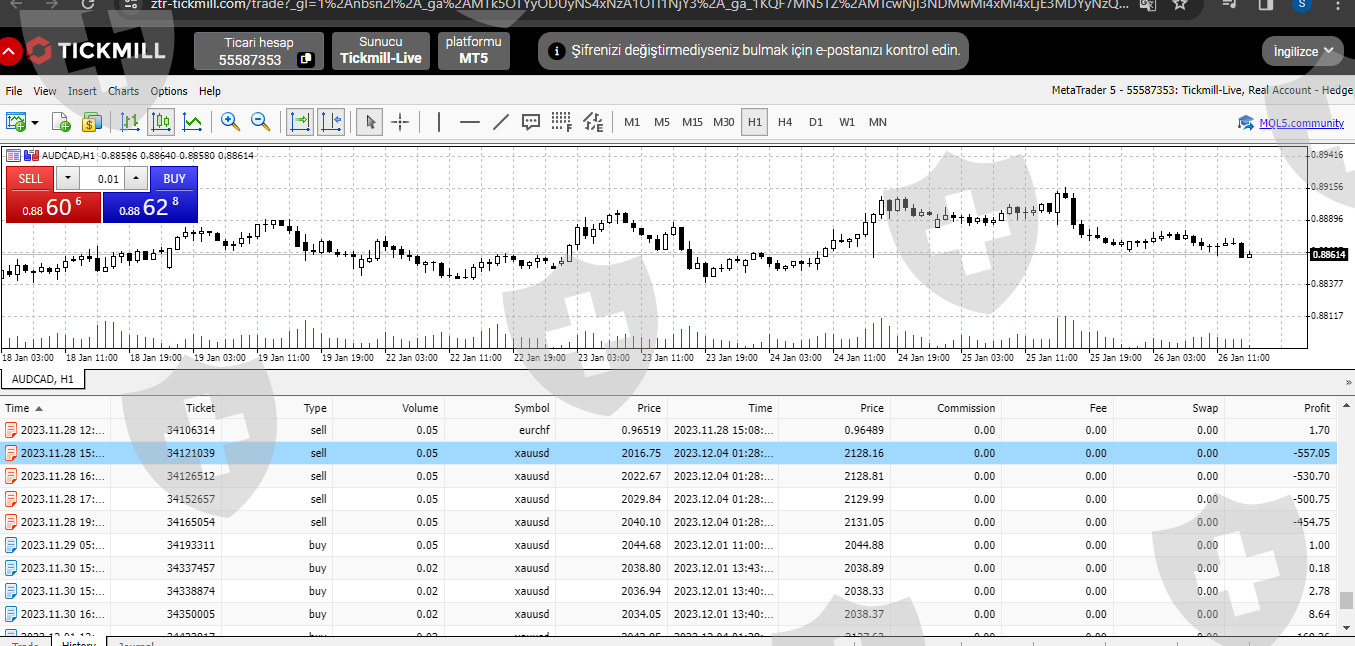Select the horizontal line drawing tool
Image resolution: width=1355 pixels, height=646 pixels.
point(469,122)
